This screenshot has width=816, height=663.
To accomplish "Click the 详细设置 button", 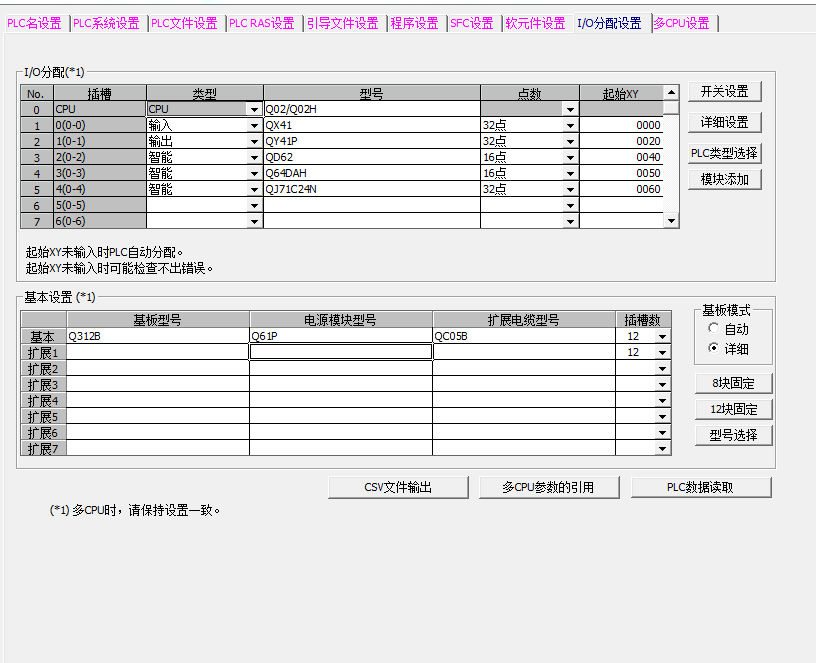I will pos(724,122).
